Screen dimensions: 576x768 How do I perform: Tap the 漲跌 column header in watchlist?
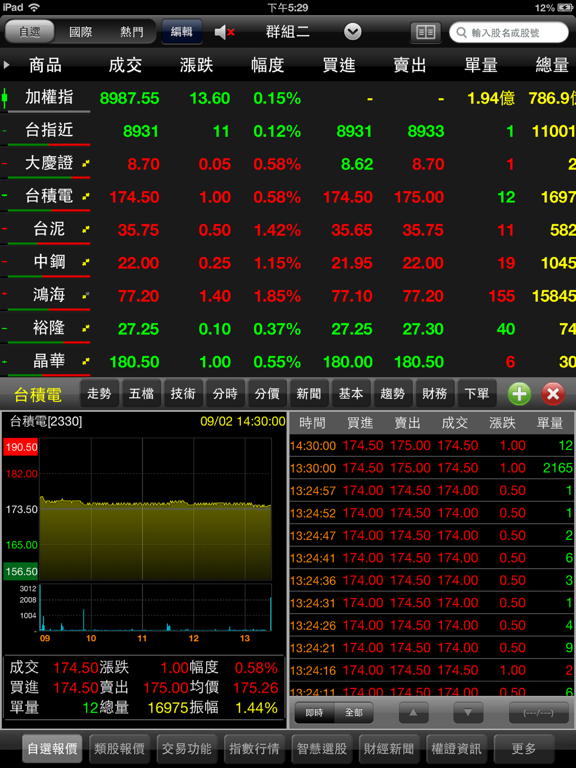click(x=196, y=65)
